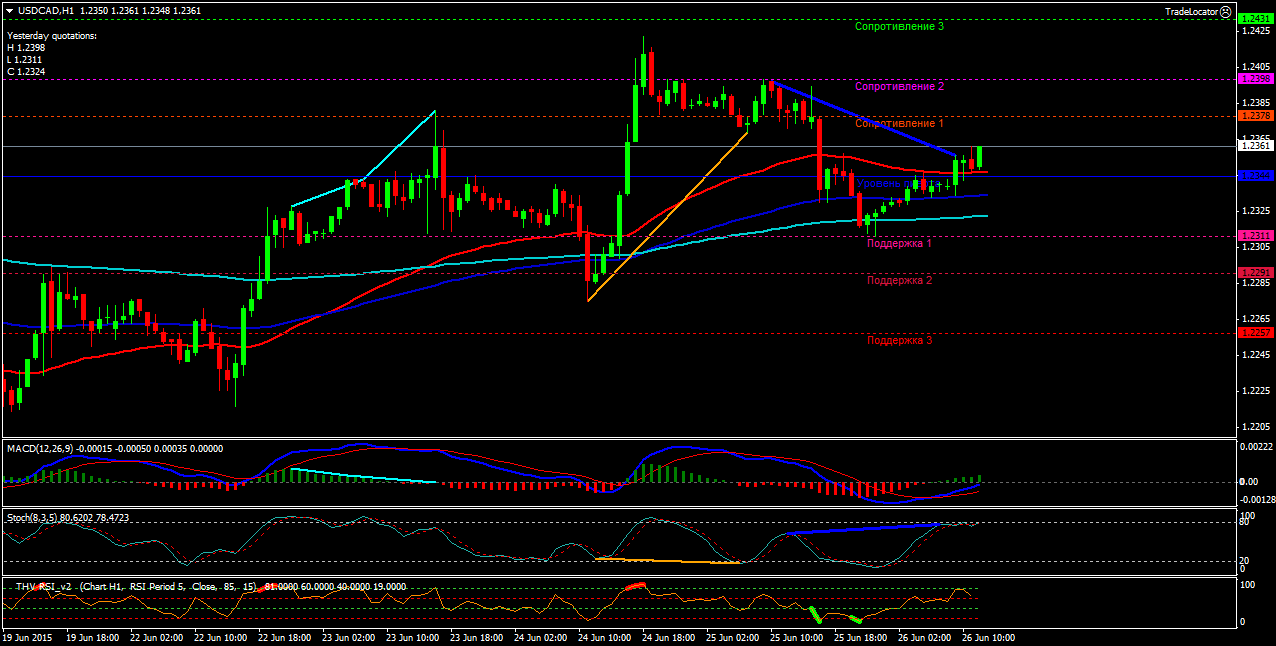The width and height of the screenshot is (1276, 646).
Task: Click yesterday's close C 1.2324 value
Action: pyautogui.click(x=25, y=71)
